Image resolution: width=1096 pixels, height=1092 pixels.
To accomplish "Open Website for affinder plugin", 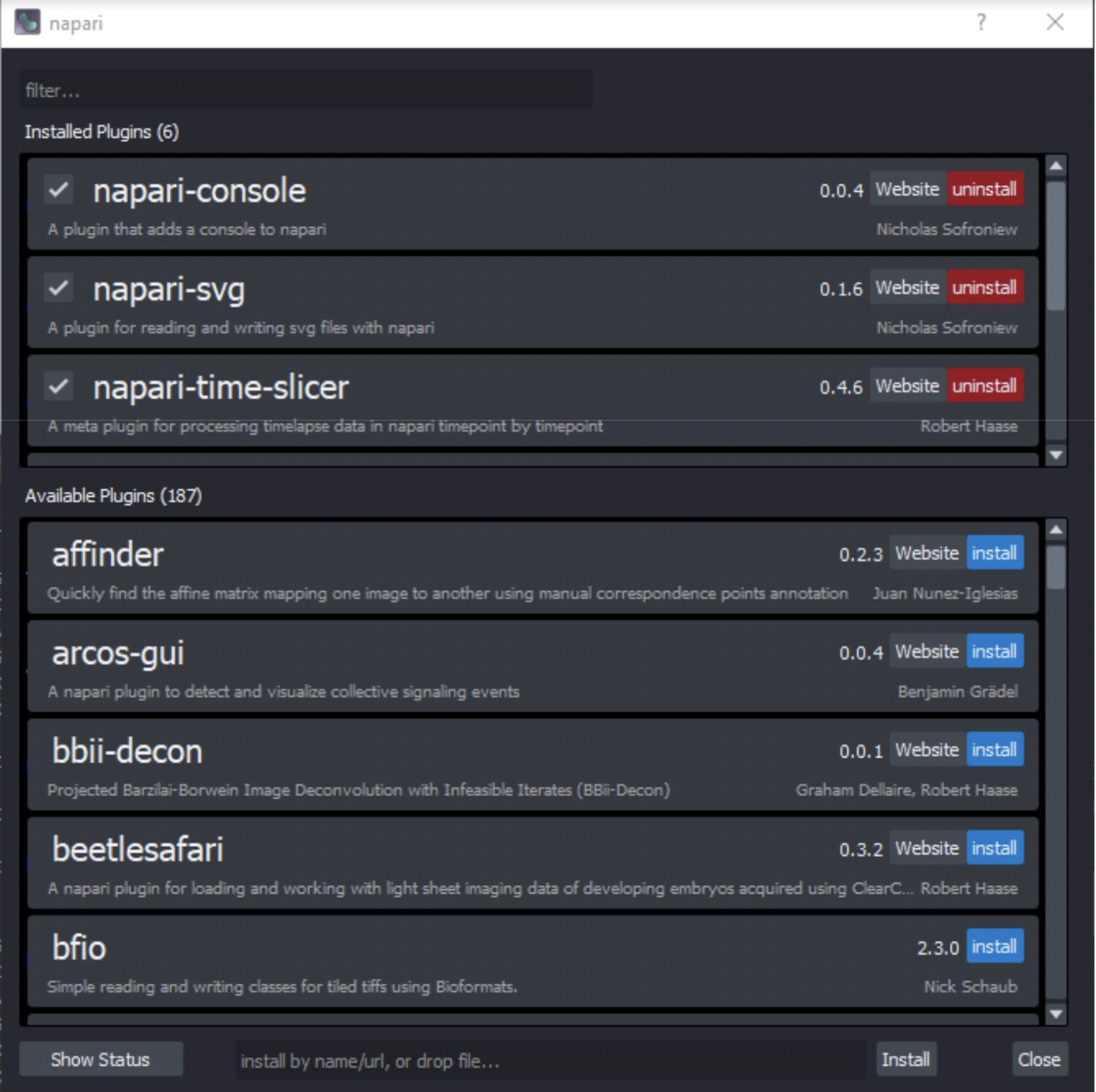I will (x=928, y=553).
